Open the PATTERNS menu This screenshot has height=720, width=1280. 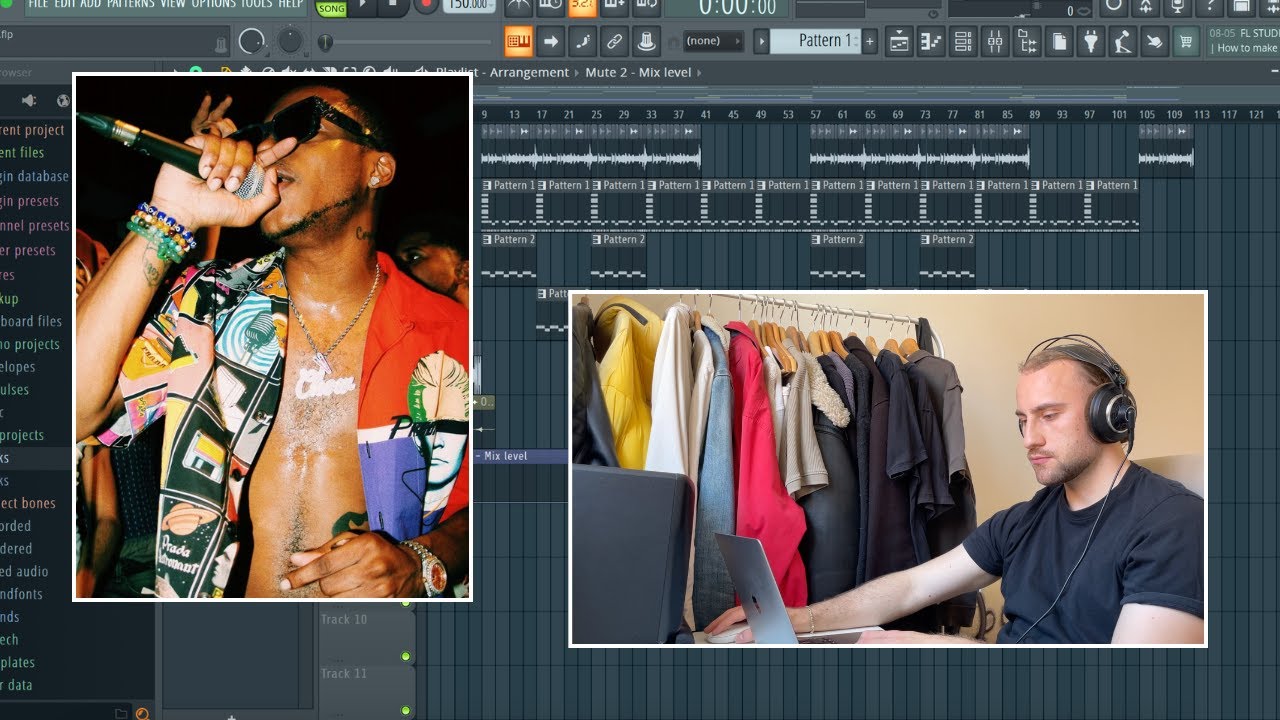coord(131,4)
